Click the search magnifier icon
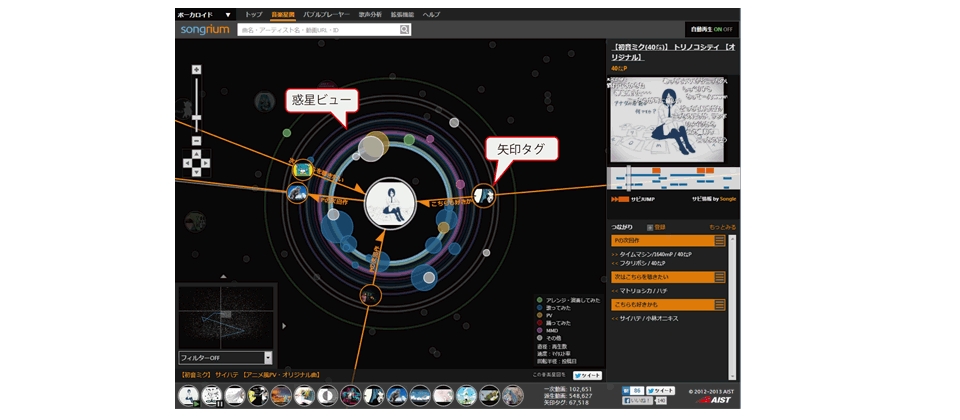 (405, 30)
